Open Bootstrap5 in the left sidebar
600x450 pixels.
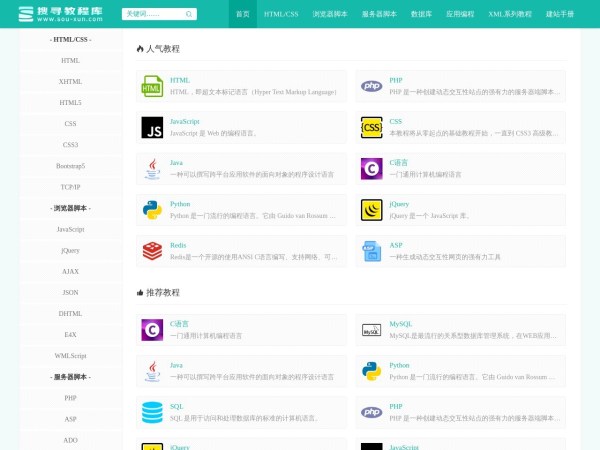[x=70, y=166]
